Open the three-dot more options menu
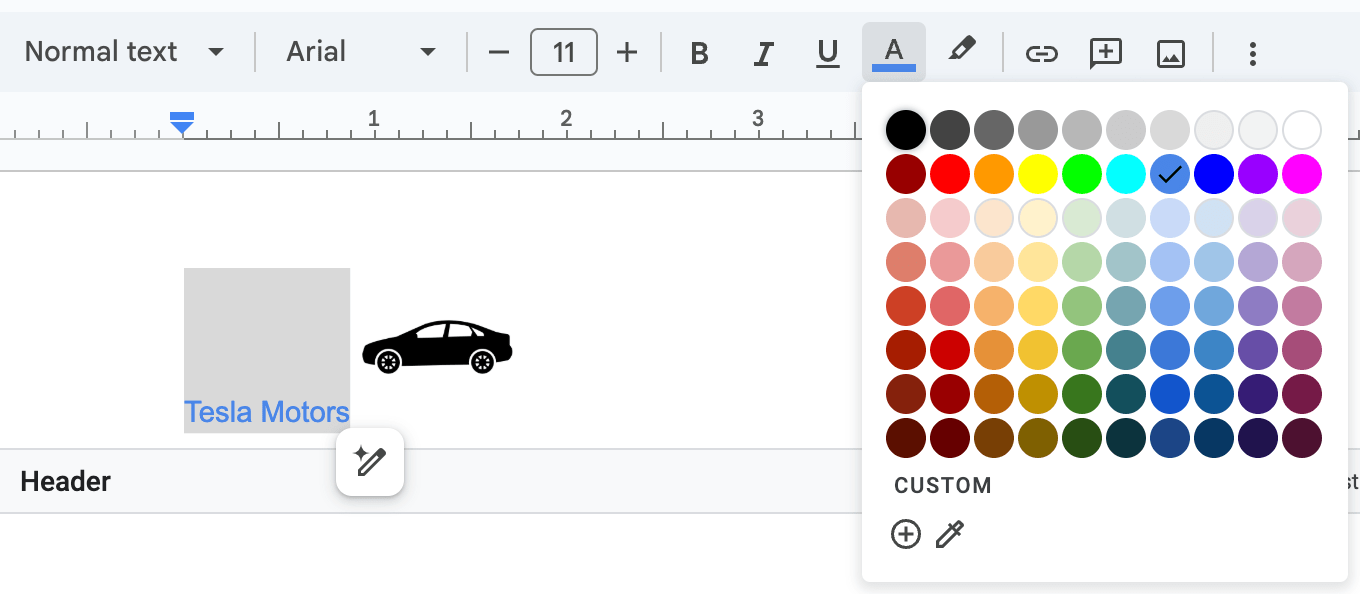Screen dimensions: 1360x594 point(1252,53)
